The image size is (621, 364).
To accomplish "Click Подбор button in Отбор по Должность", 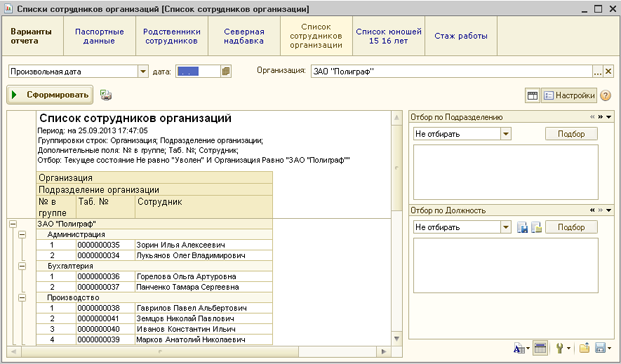I will pyautogui.click(x=571, y=227).
